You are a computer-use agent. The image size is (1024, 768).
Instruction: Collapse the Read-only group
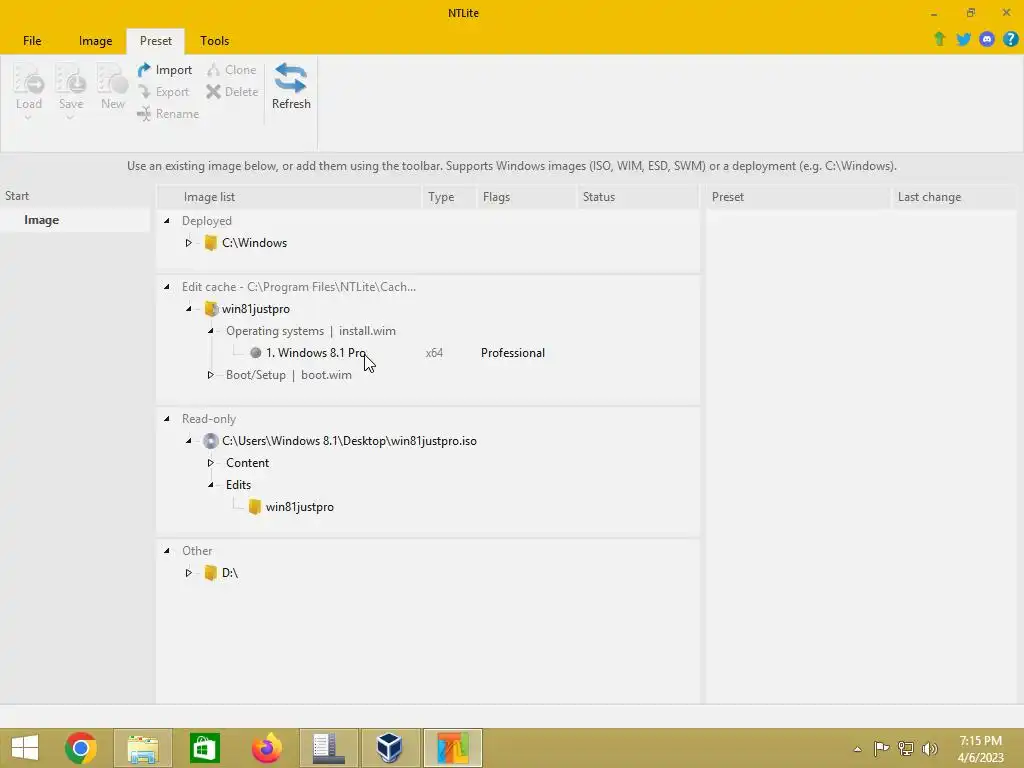click(167, 419)
